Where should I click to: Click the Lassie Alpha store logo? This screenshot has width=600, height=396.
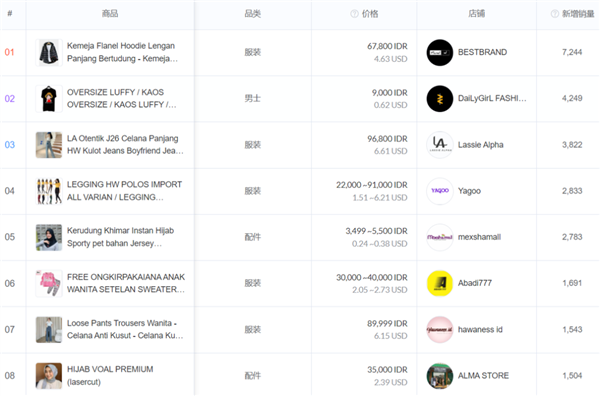click(x=440, y=145)
